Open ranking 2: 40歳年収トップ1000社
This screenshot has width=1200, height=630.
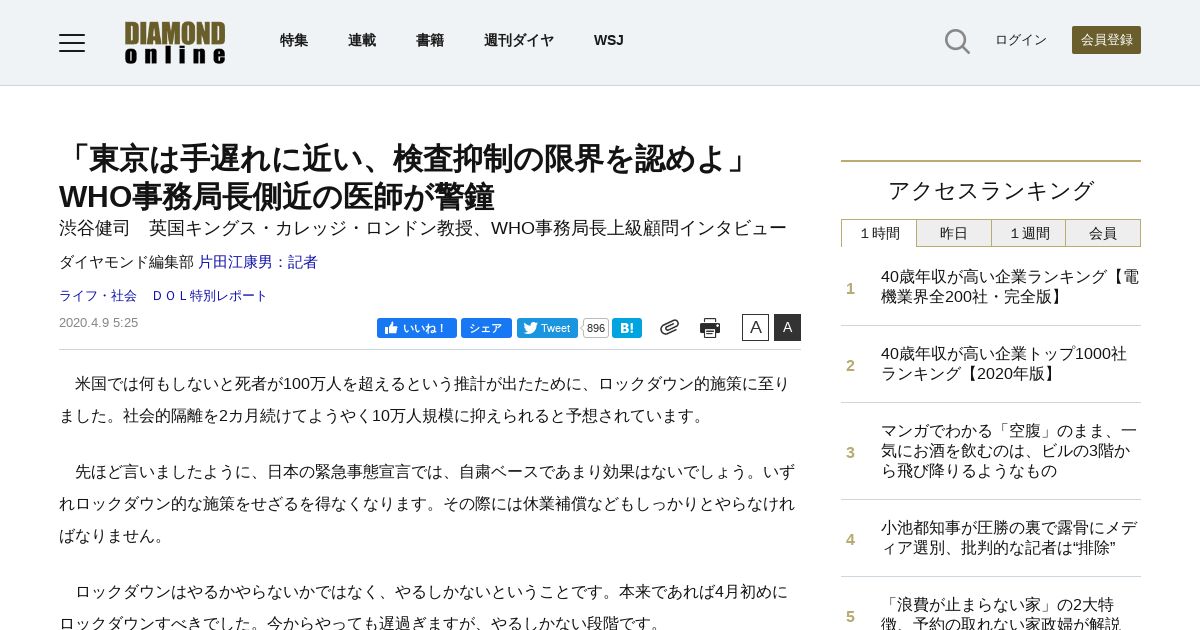tap(1004, 364)
